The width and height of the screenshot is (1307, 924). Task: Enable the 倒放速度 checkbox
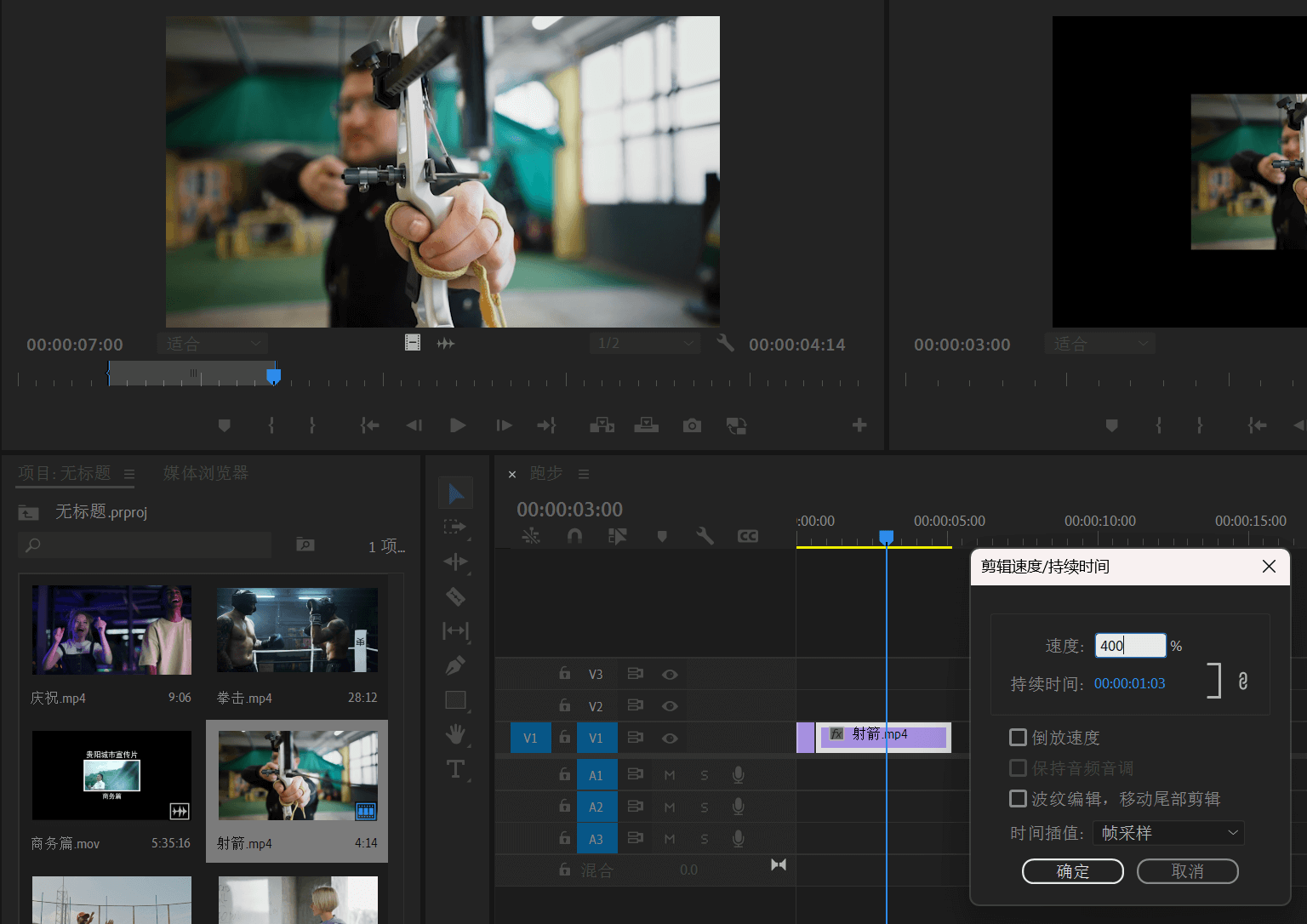(1018, 738)
